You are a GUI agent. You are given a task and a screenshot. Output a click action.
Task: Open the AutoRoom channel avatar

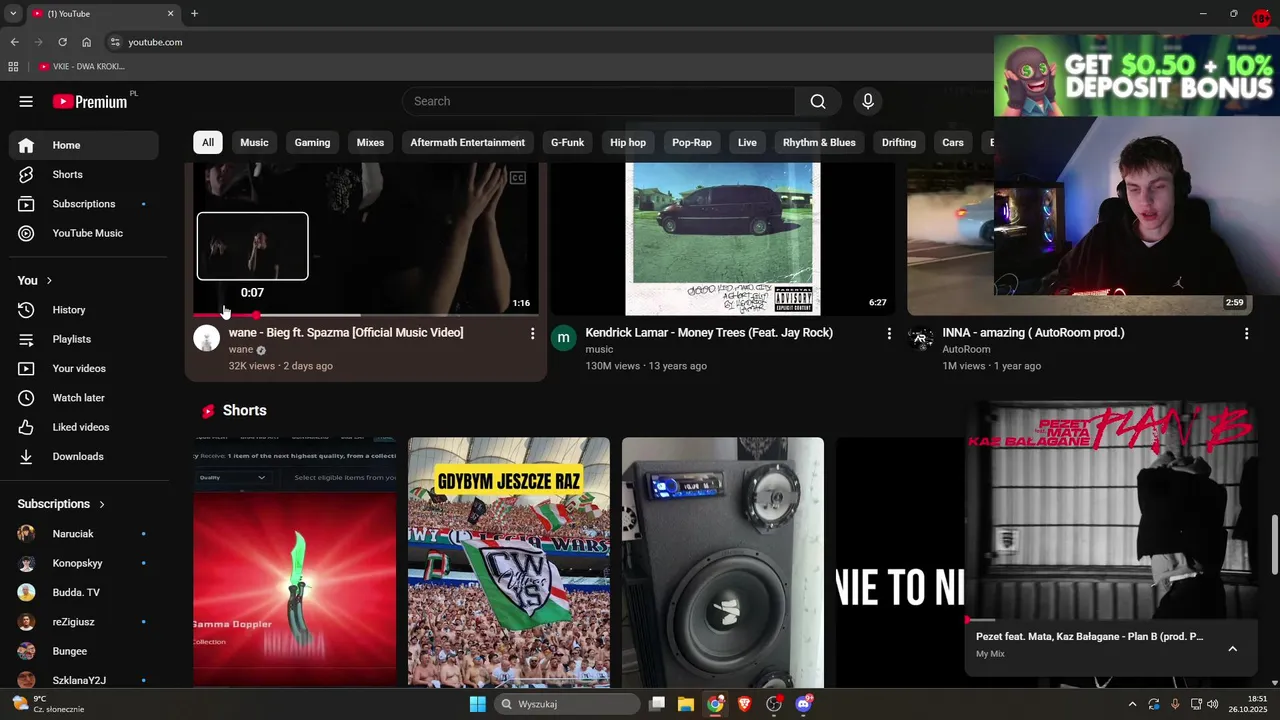tap(920, 338)
